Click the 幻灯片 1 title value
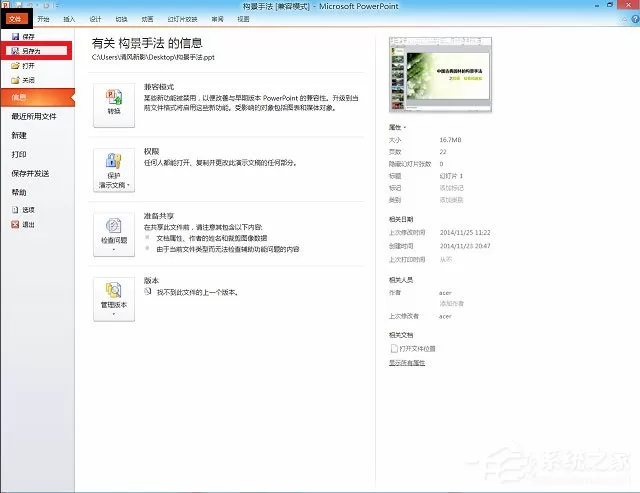The height and width of the screenshot is (493, 640). [451, 176]
